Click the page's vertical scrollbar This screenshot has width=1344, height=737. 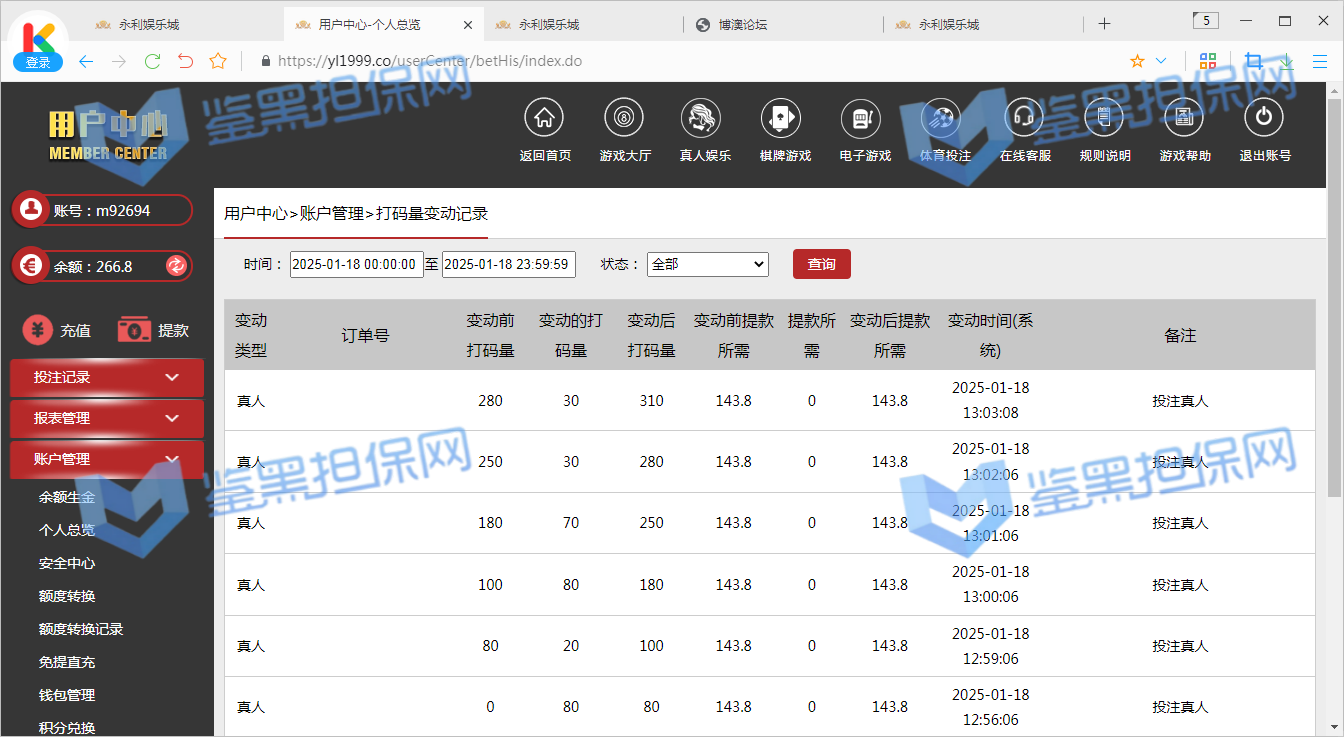tap(1334, 300)
